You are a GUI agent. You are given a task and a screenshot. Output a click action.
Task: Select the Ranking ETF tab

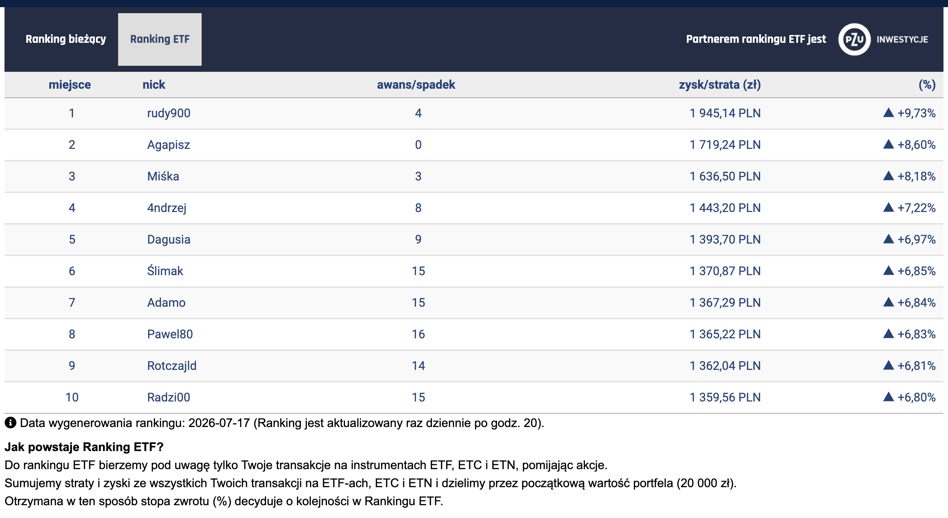(160, 39)
